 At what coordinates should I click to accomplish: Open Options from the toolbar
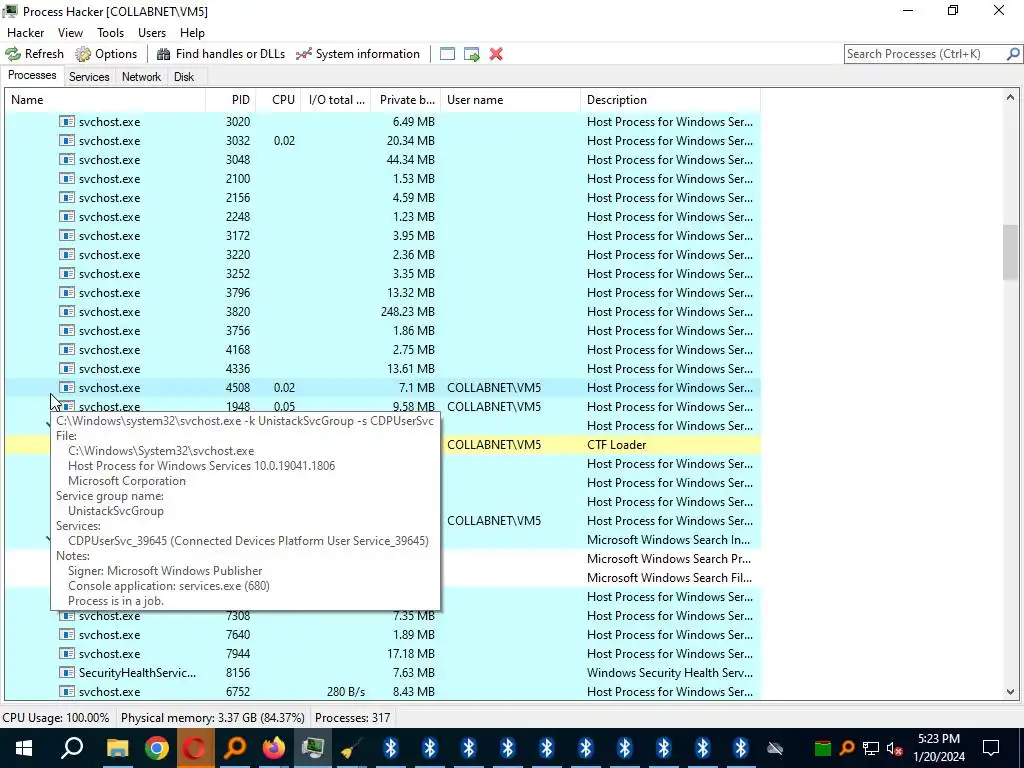coord(106,54)
